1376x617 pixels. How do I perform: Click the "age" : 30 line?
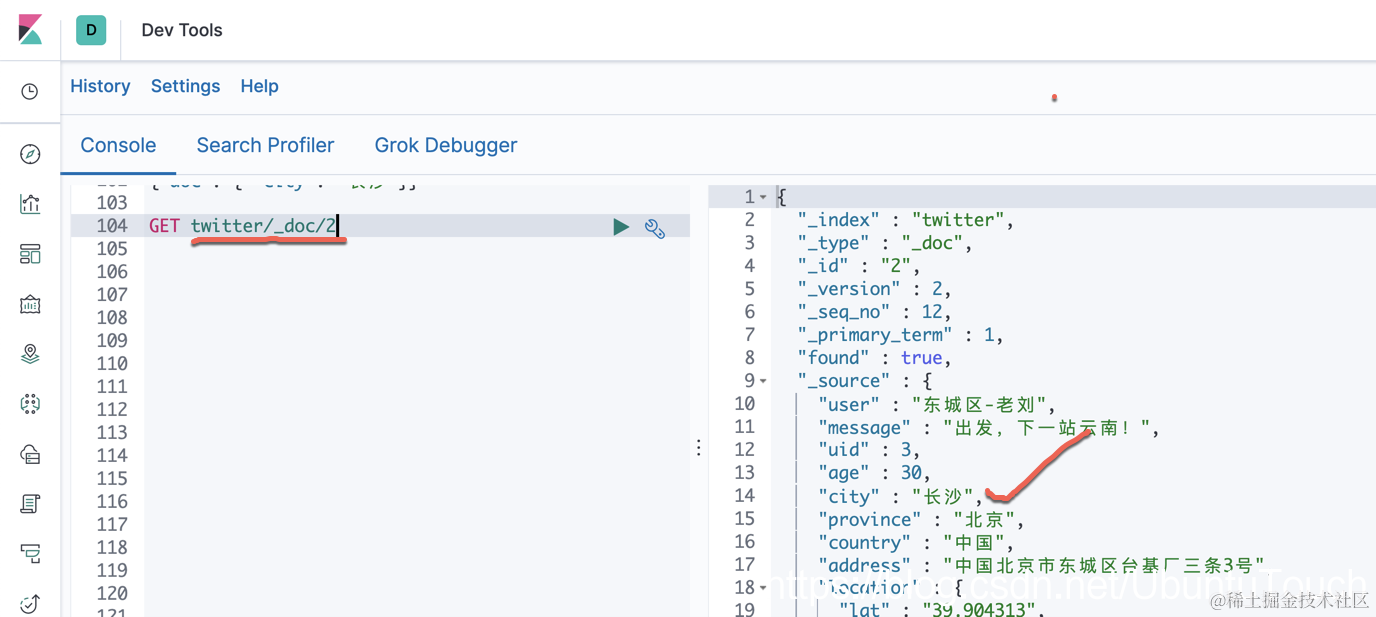[874, 473]
